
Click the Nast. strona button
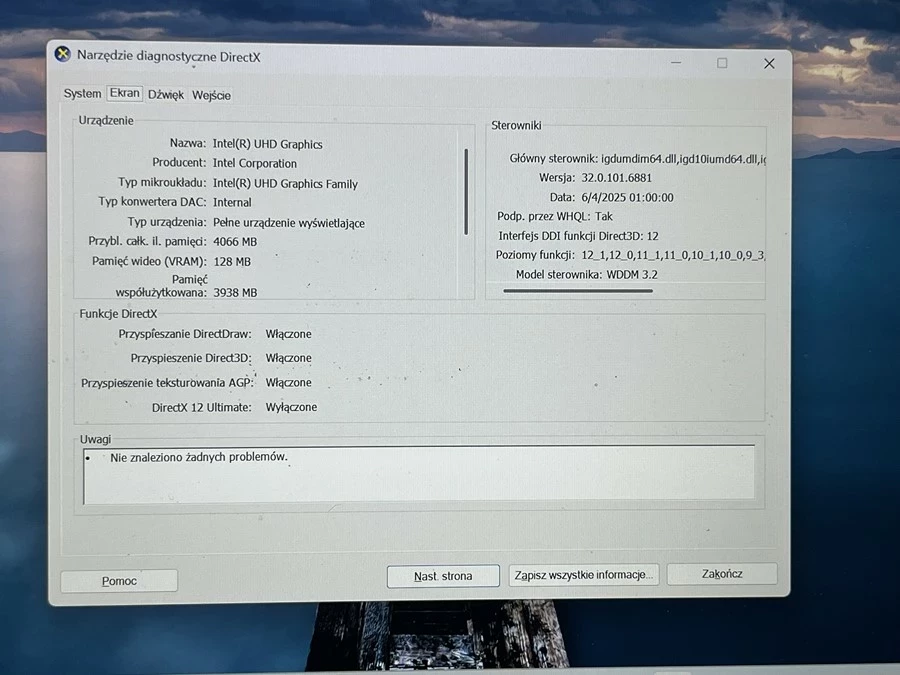click(443, 576)
